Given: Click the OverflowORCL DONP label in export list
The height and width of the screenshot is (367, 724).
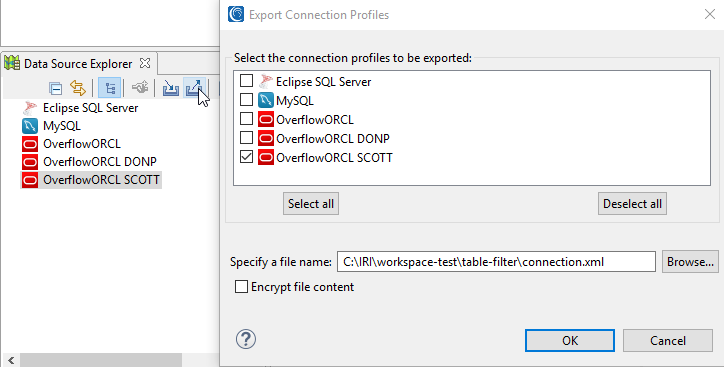Looking at the screenshot, I should (x=333, y=138).
